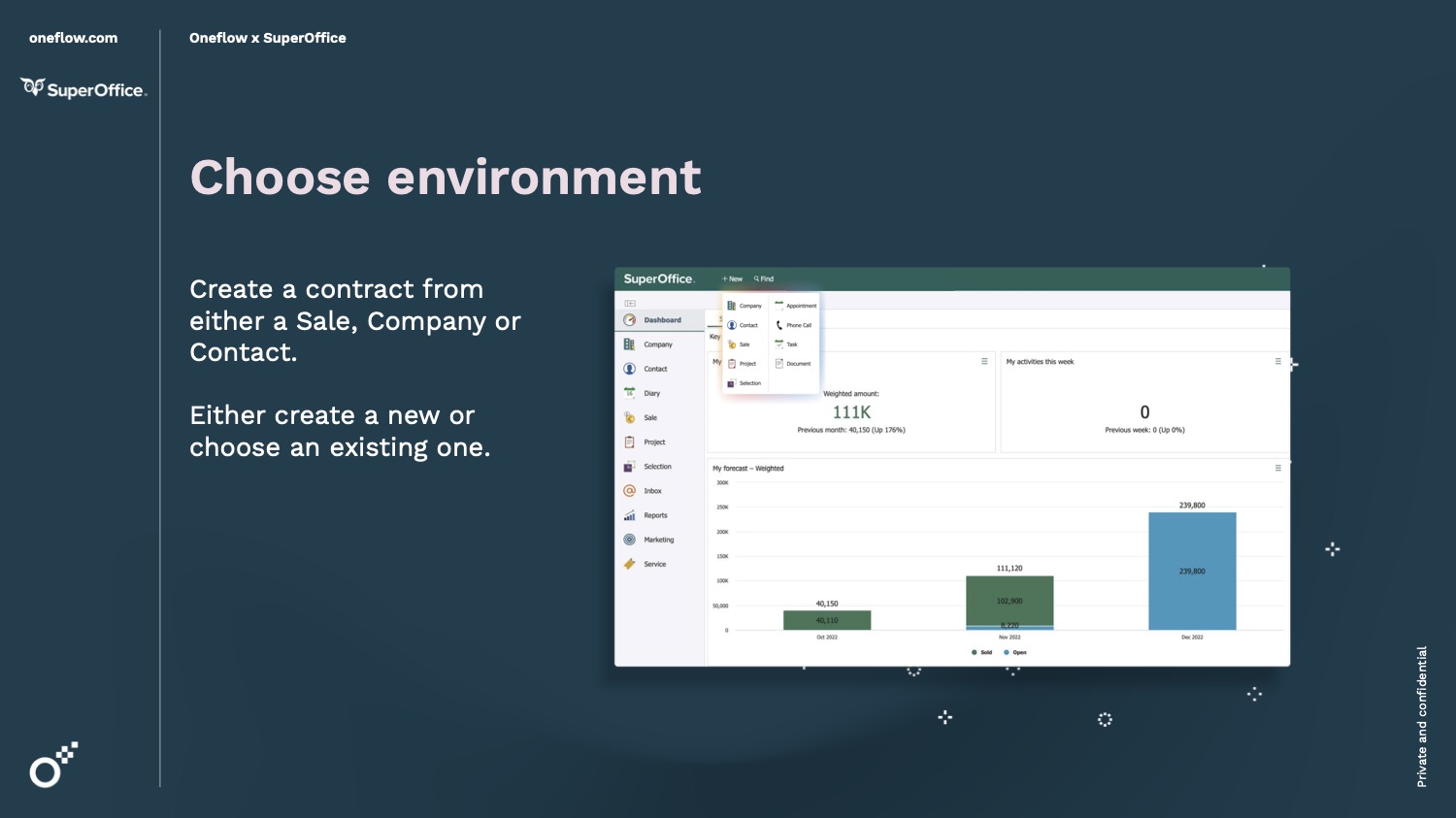Choose Contact in the New dropdown menu
Screen dimensions: 1456x818
[743, 325]
